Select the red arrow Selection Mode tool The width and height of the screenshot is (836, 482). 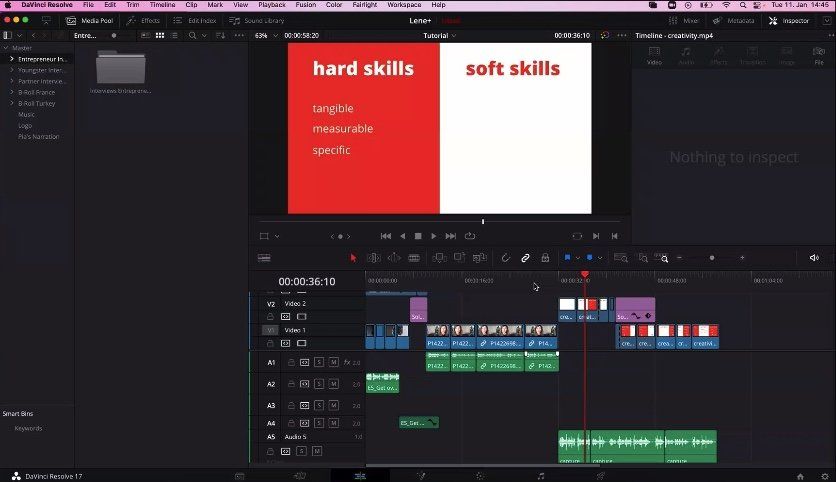tap(353, 258)
